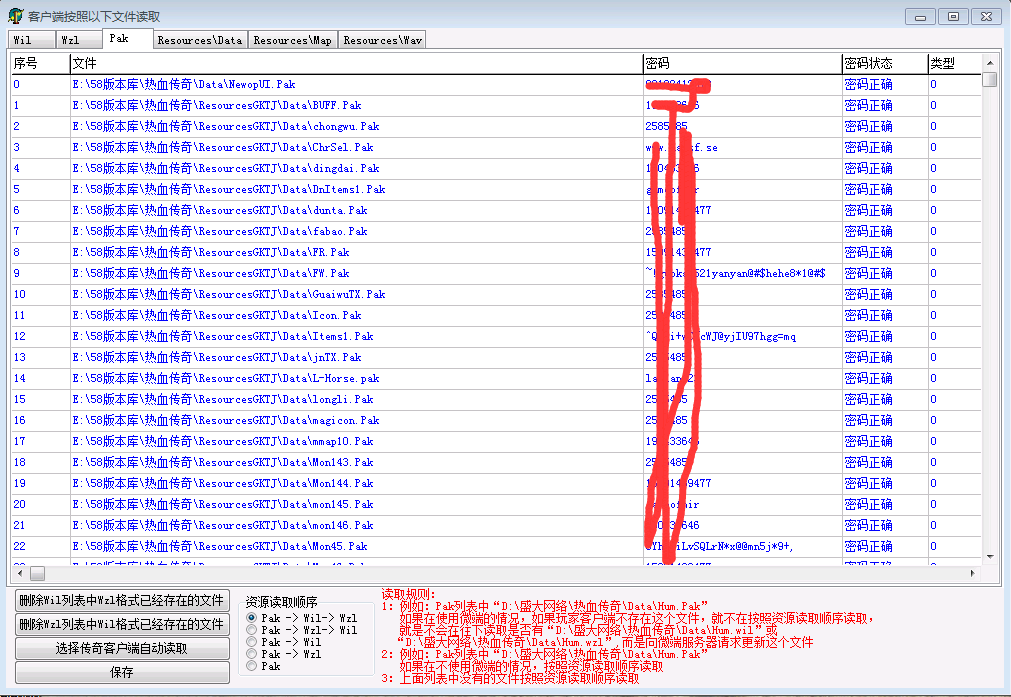
Task: Click the application icon in the title bar
Action: (15, 16)
